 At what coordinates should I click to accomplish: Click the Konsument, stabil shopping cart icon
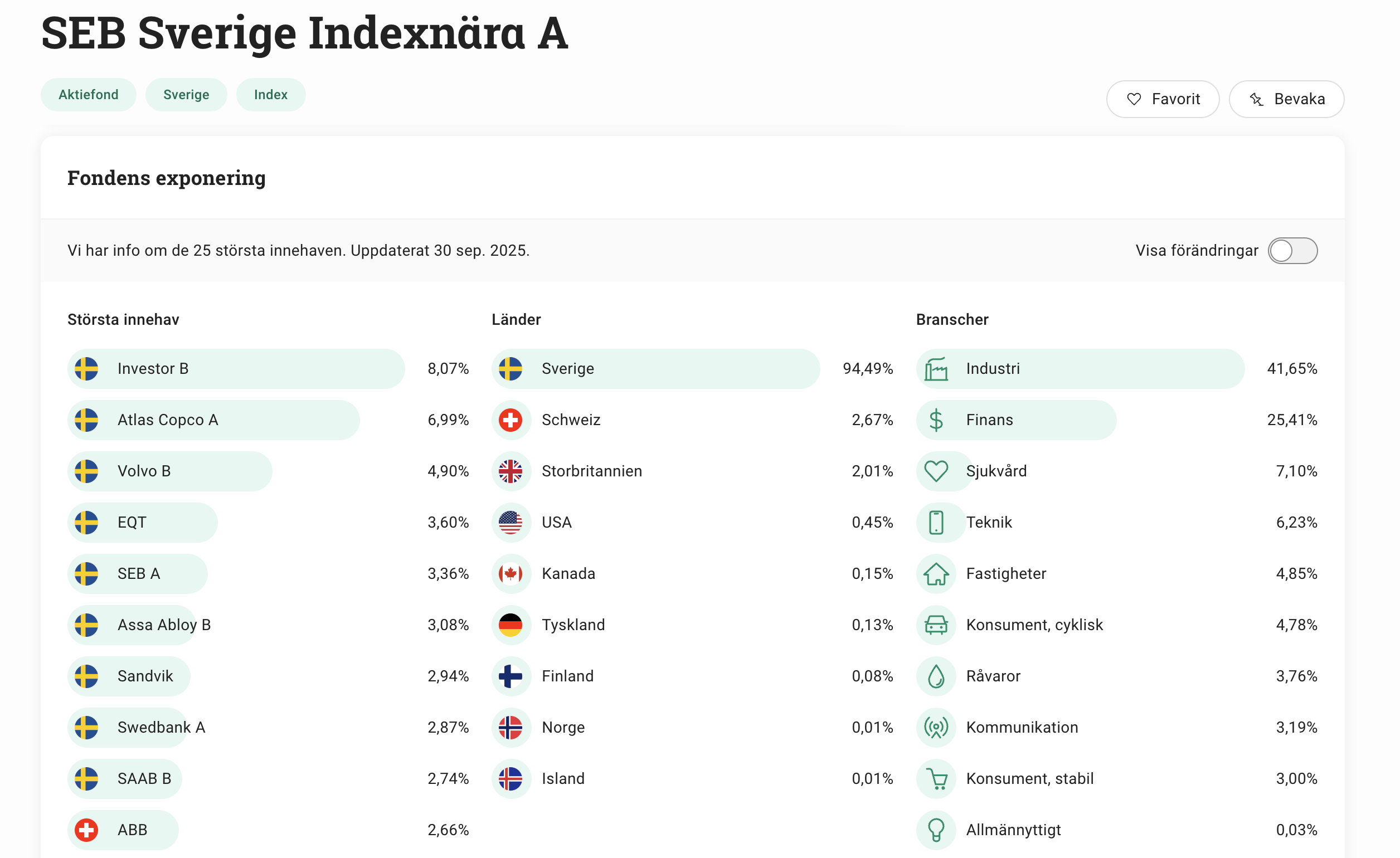point(936,778)
